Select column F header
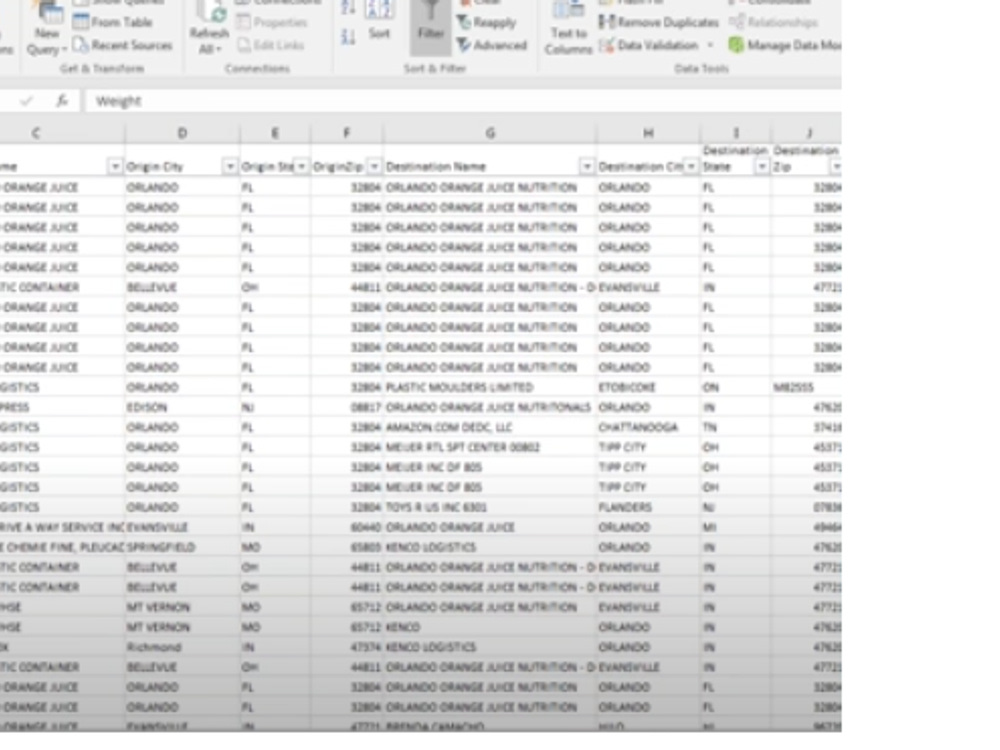Image resolution: width=1000 pixels, height=750 pixels. [x=347, y=133]
